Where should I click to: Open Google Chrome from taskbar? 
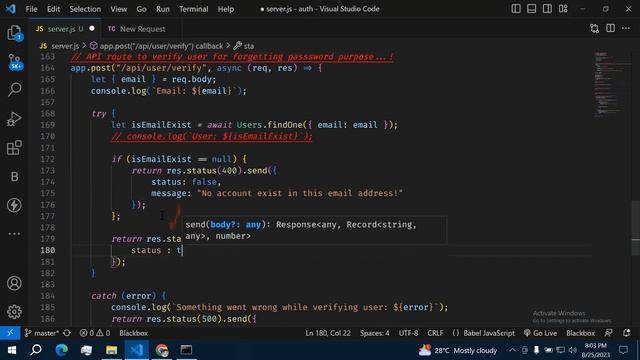point(162,350)
